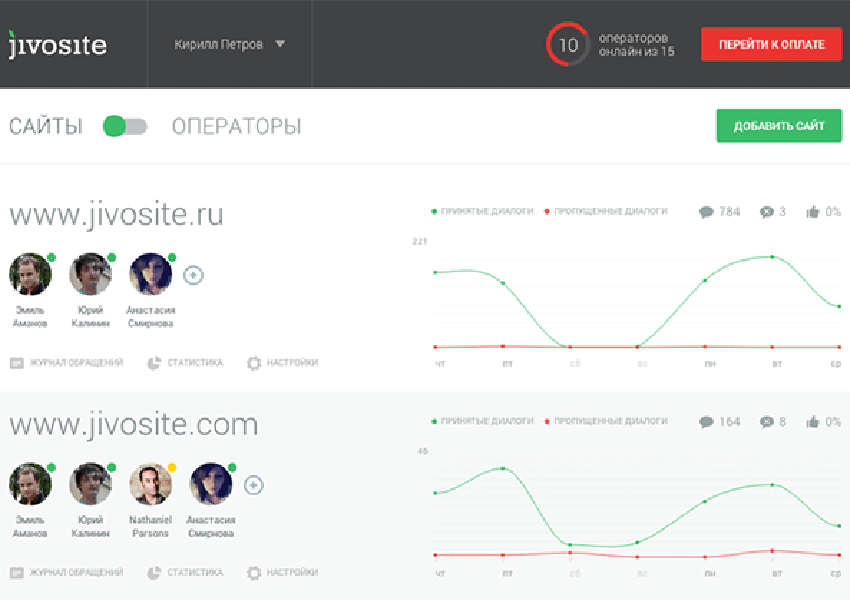Click the missed chat icon showing 8

click(x=767, y=422)
